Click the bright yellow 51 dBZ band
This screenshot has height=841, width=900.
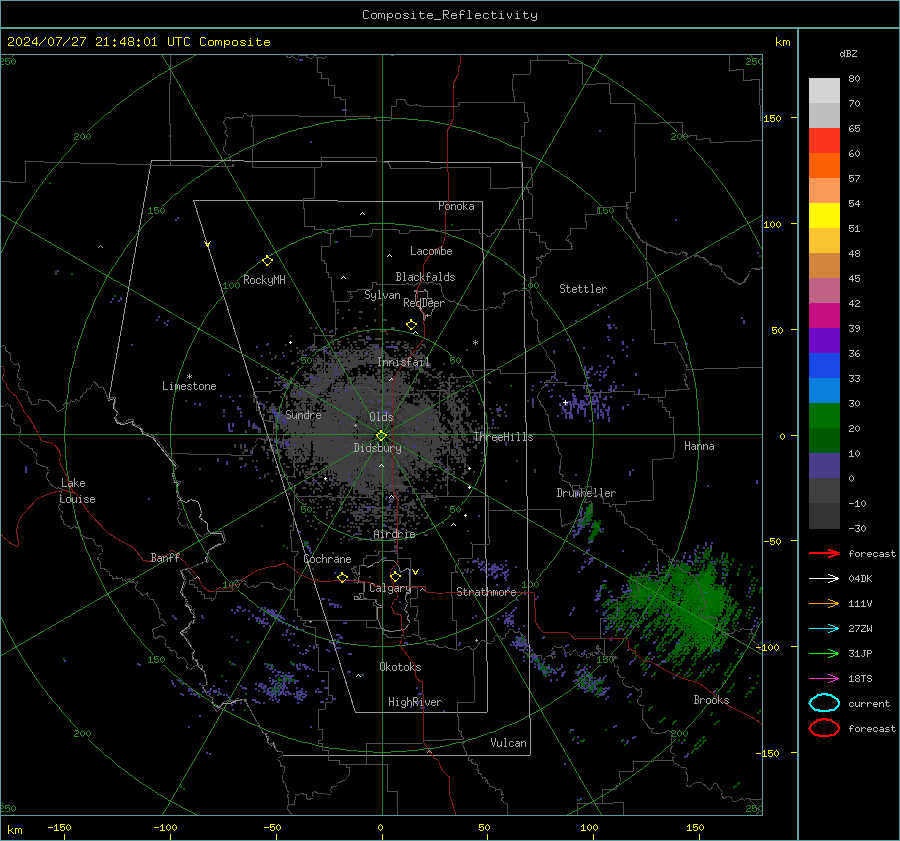(824, 215)
